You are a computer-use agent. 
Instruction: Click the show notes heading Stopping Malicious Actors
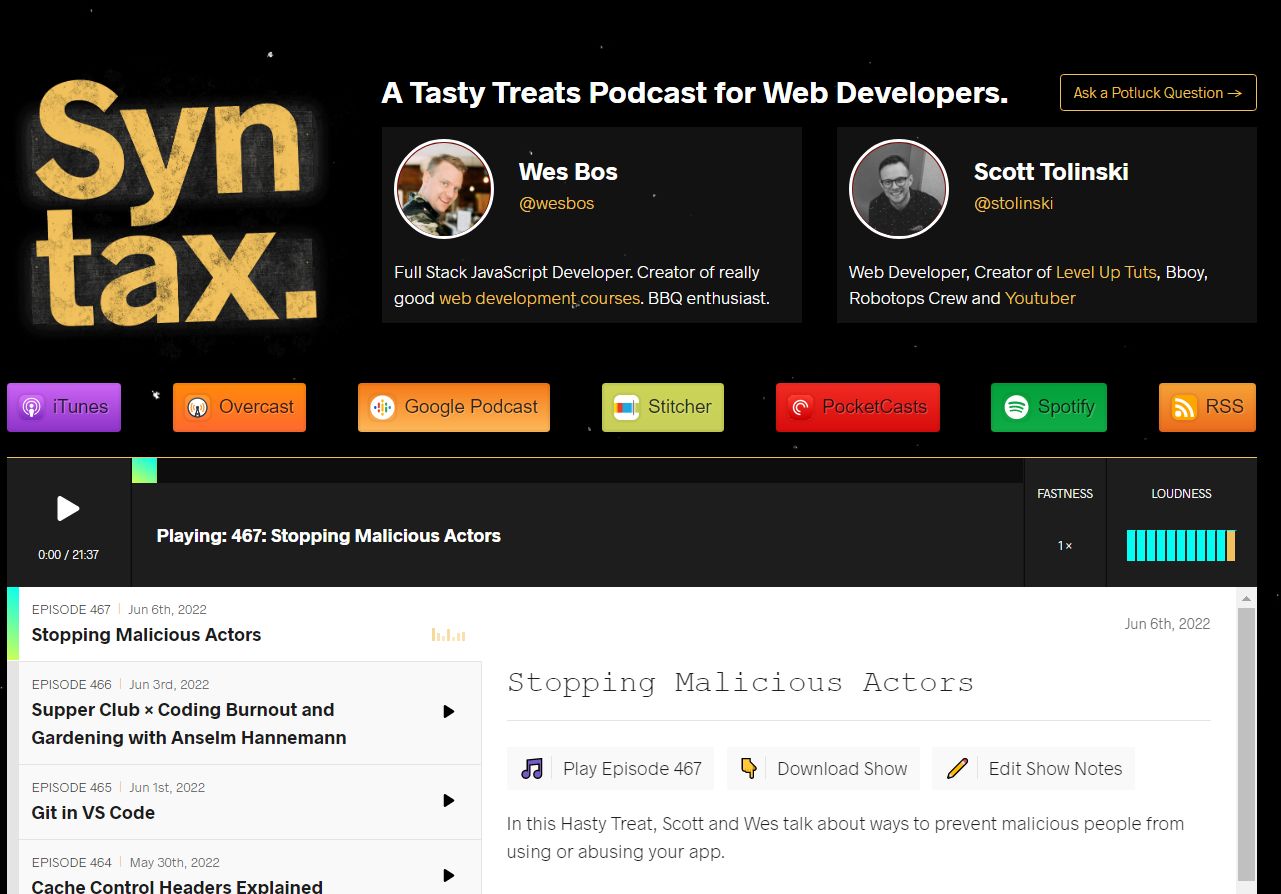tap(740, 683)
